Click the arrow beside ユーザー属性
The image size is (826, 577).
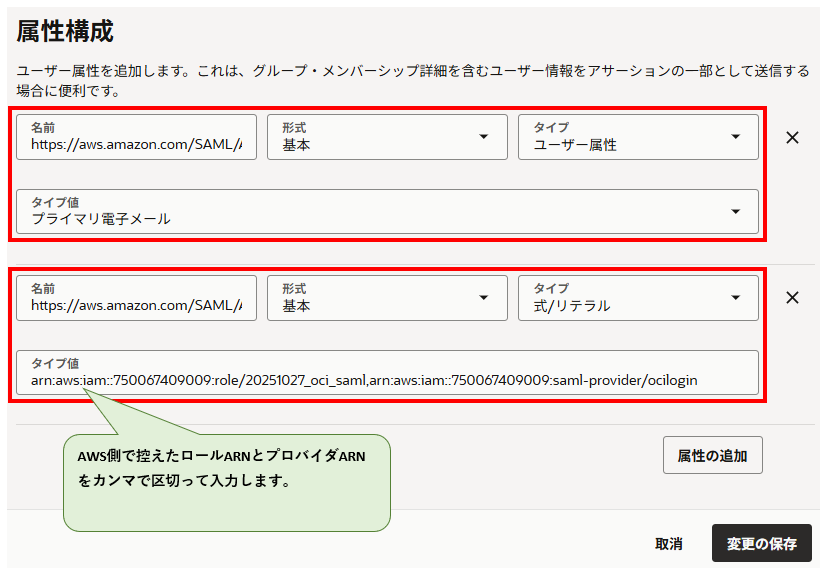735,137
